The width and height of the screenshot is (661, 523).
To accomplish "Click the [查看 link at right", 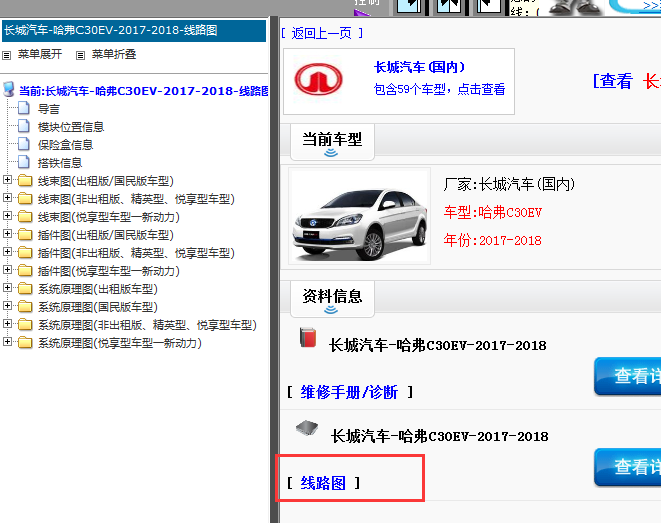I will coord(613,81).
